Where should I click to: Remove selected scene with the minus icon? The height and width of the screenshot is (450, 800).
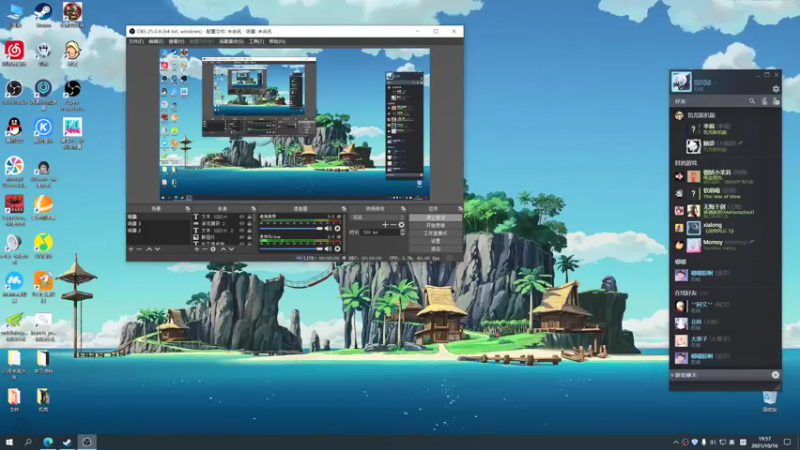point(139,249)
